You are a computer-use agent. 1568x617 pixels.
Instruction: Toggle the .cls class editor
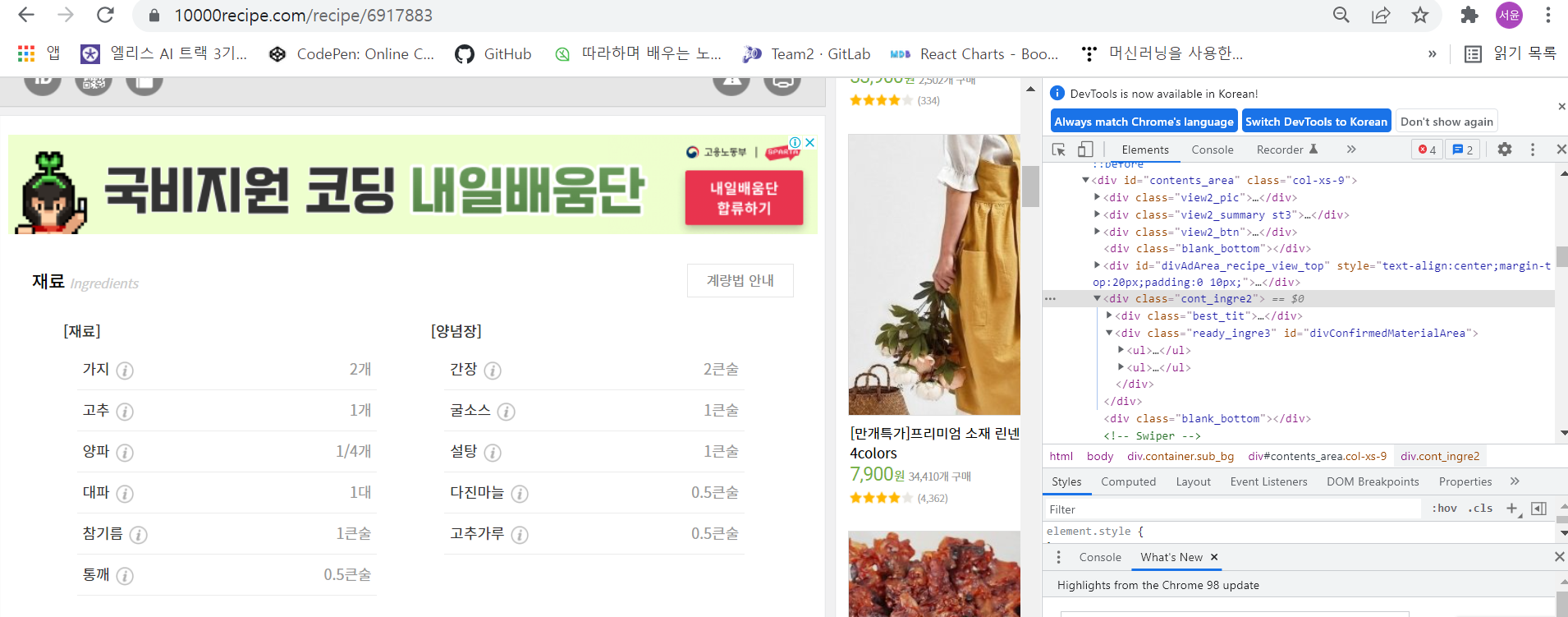pyautogui.click(x=1481, y=509)
